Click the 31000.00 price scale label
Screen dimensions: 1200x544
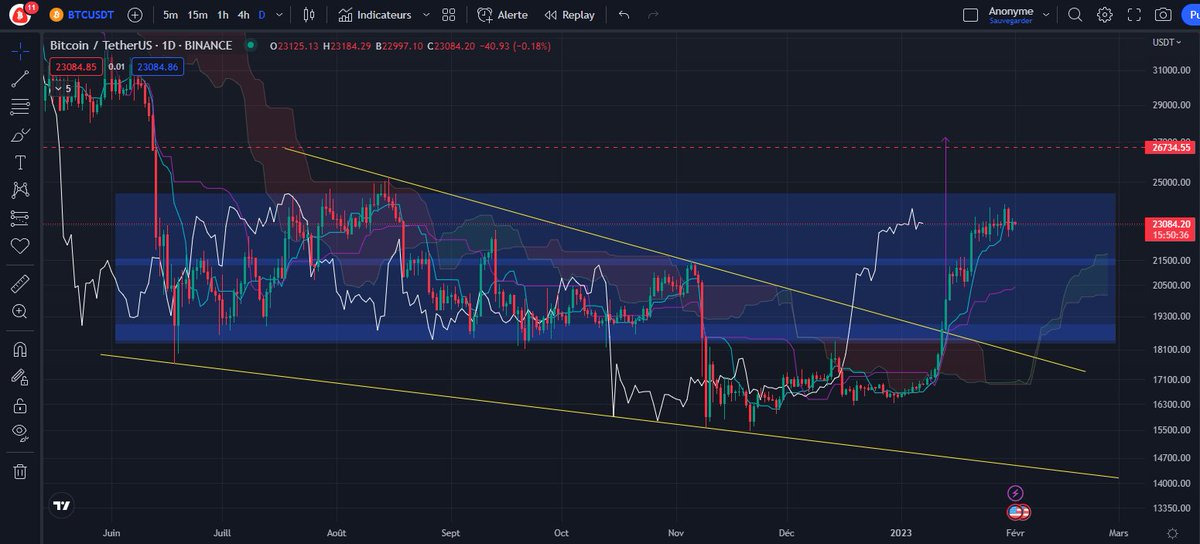[1170, 70]
